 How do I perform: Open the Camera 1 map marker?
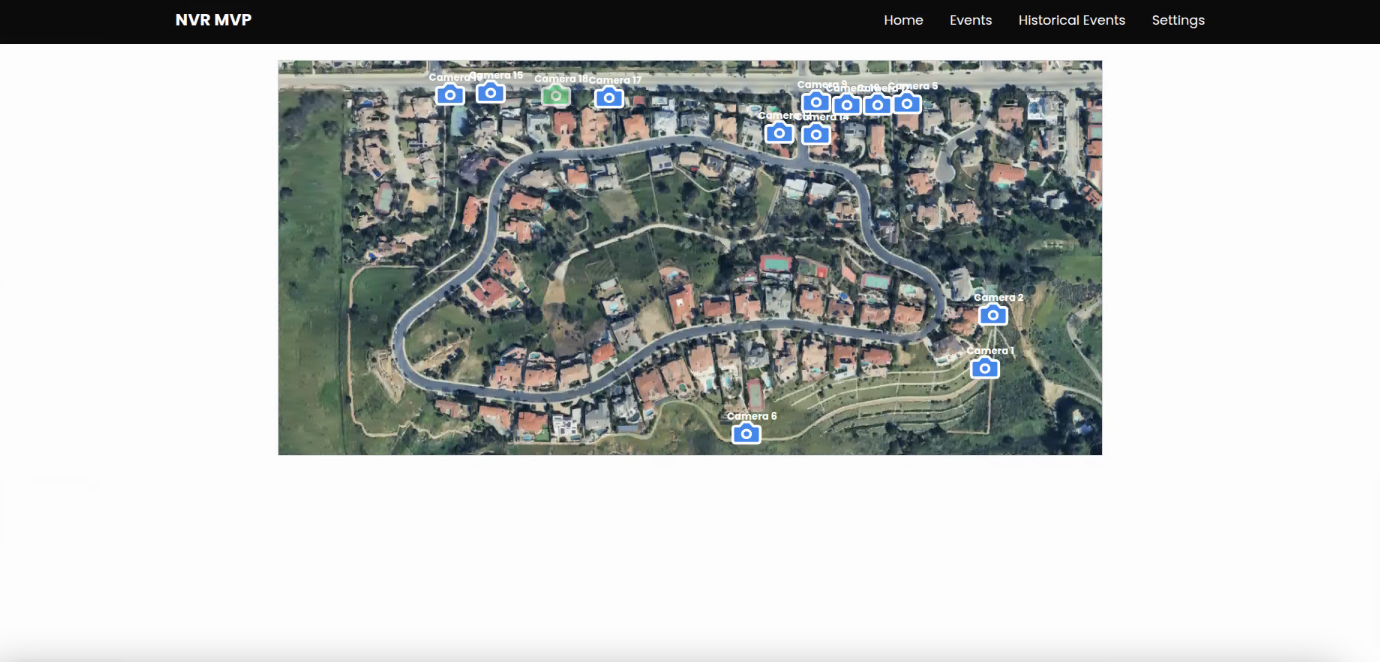[x=985, y=368]
